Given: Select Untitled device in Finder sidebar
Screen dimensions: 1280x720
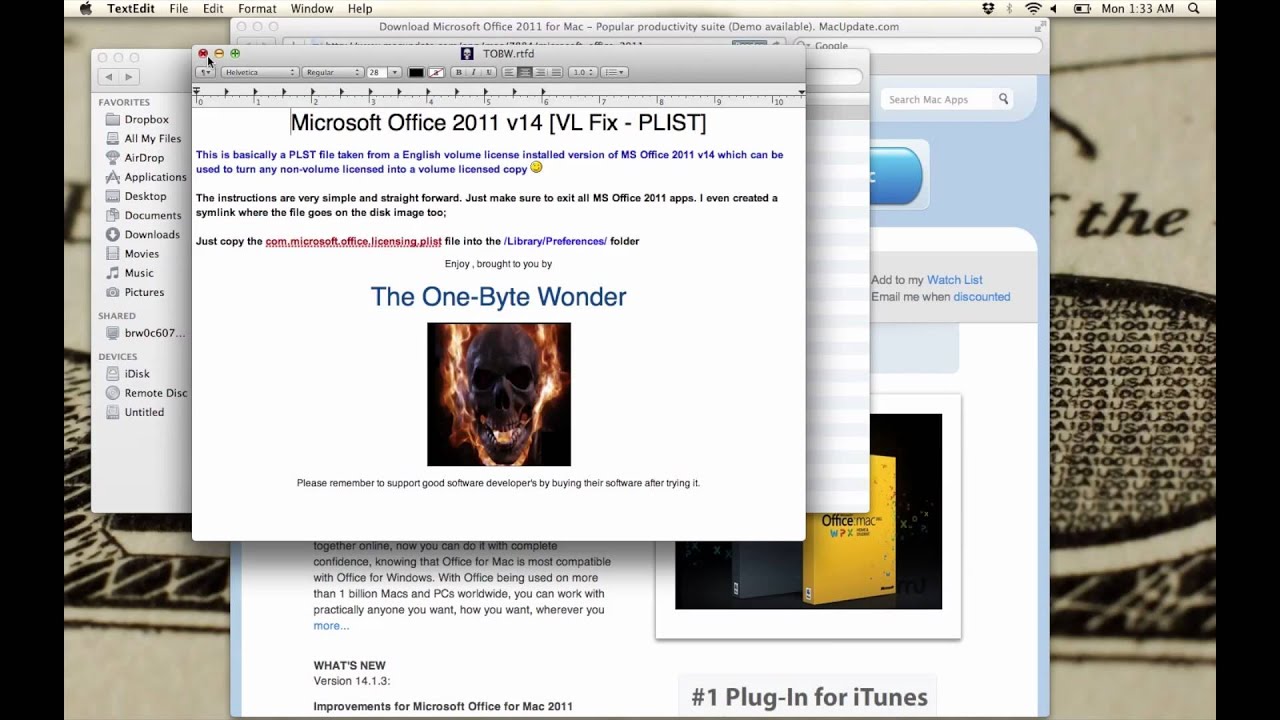Looking at the screenshot, I should 144,412.
